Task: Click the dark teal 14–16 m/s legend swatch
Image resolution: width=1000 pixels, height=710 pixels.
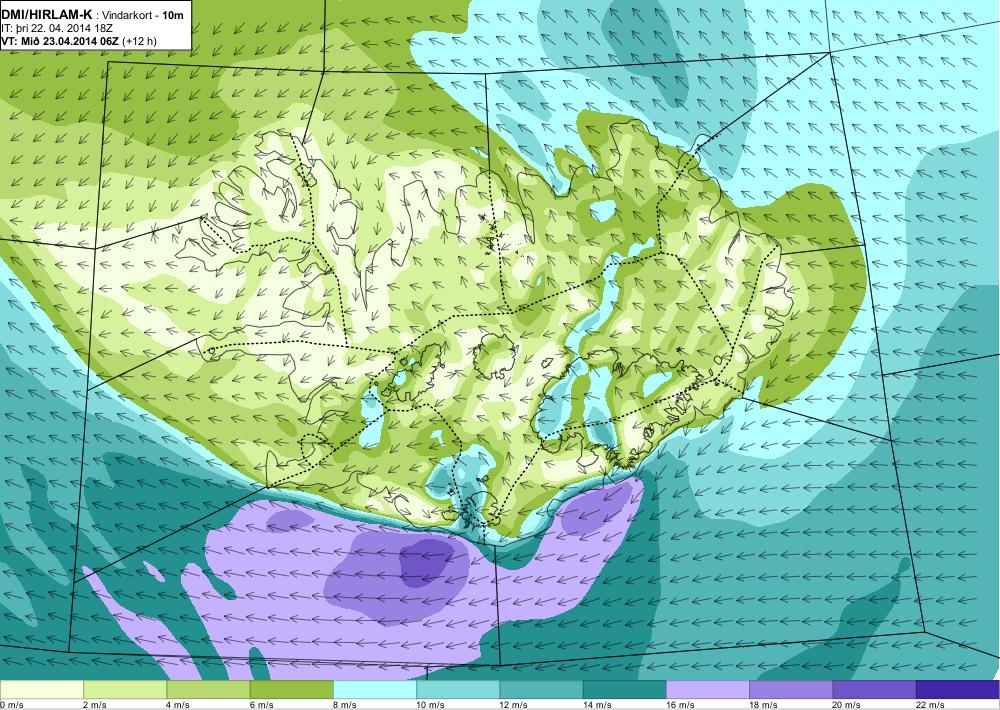Action: pos(624,690)
